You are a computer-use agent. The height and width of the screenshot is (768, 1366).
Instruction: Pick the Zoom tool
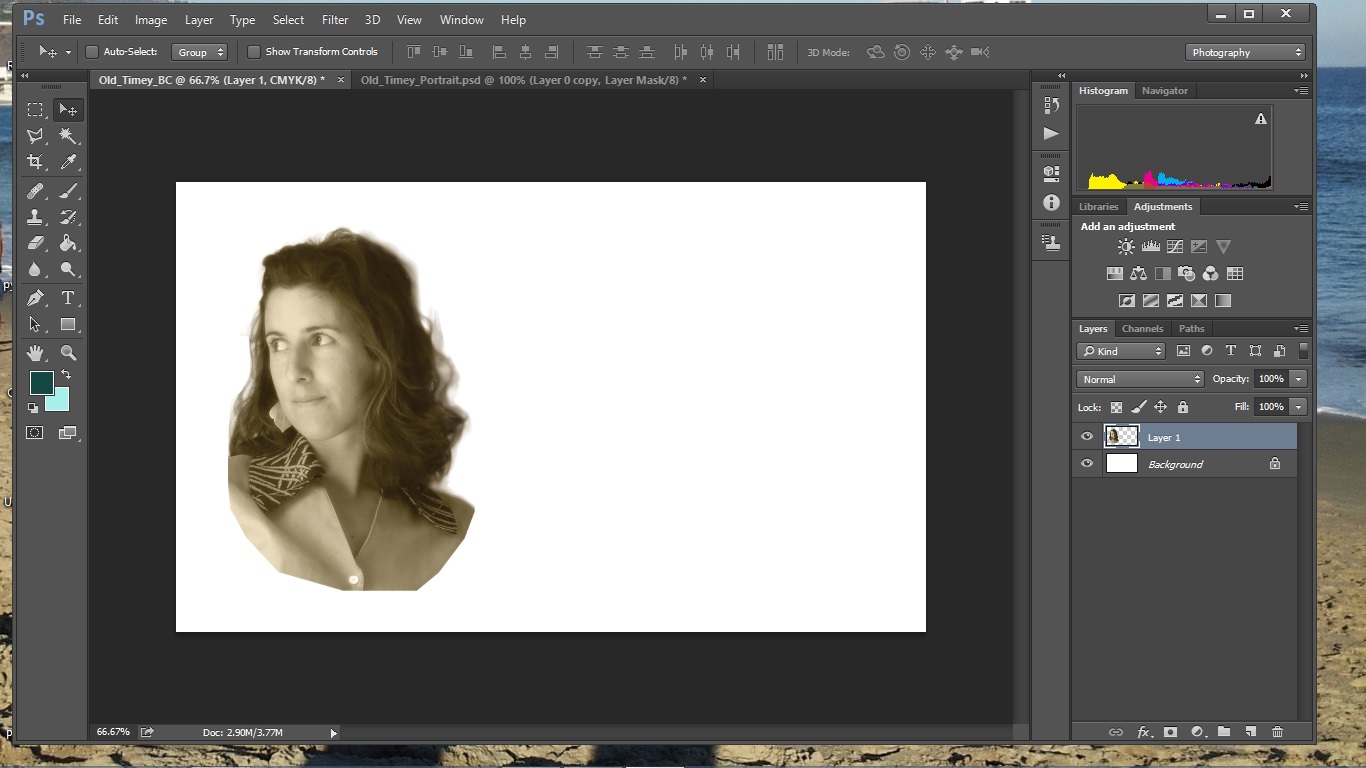(68, 352)
